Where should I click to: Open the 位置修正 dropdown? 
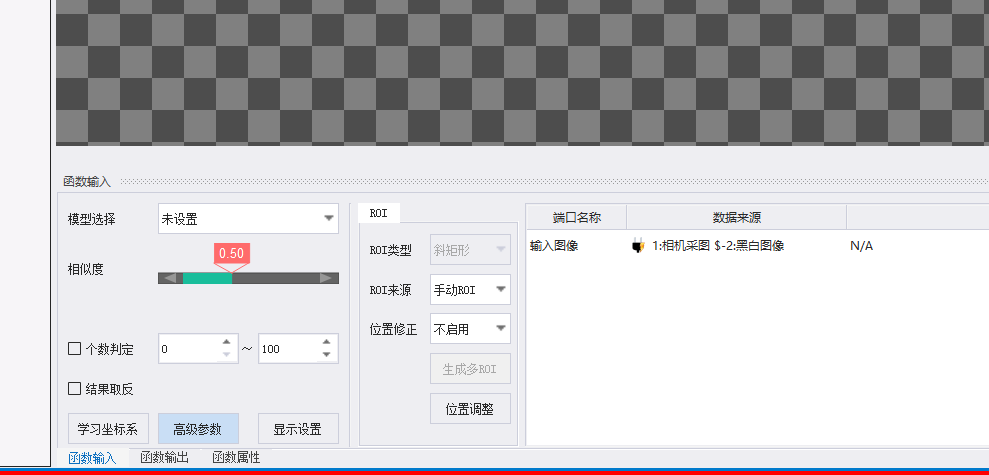click(x=470, y=329)
